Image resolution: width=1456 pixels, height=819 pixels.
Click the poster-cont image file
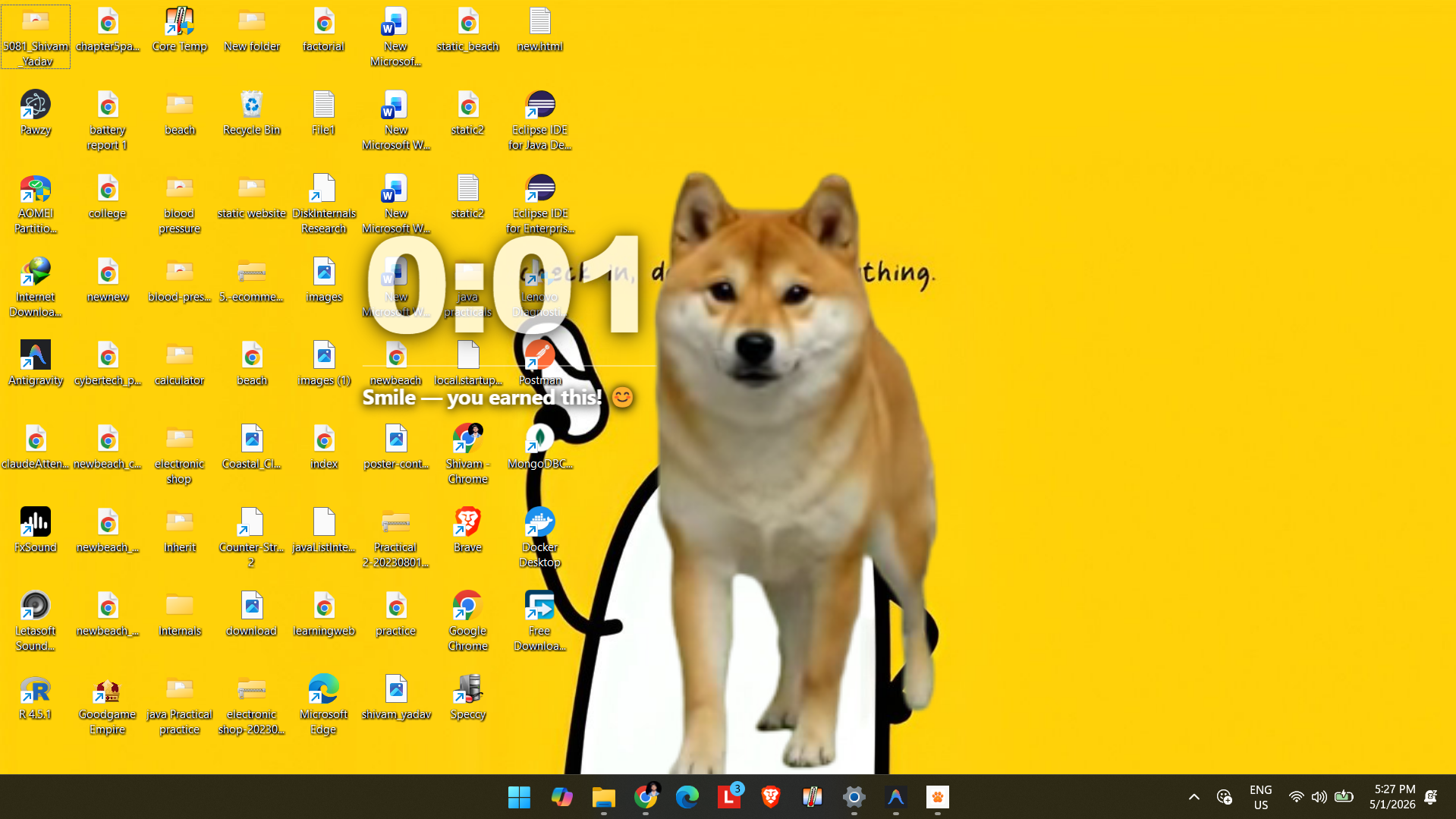396,447
